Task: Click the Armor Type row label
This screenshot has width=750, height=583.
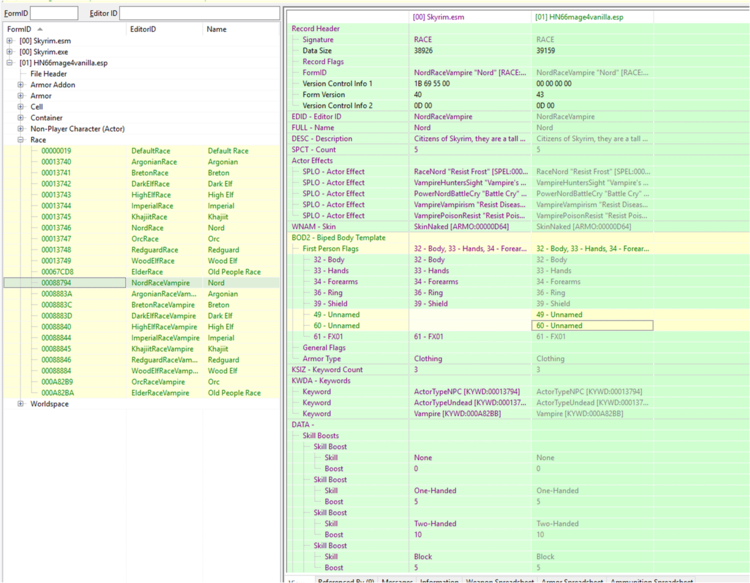Action: pos(321,359)
